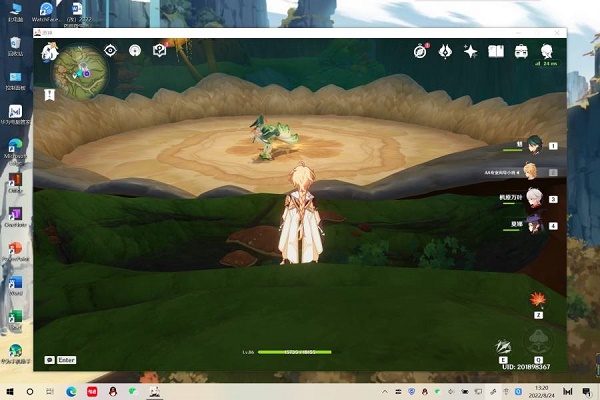The width and height of the screenshot is (600, 400).
Task: Open the backpack inventory icon
Action: 522,51
